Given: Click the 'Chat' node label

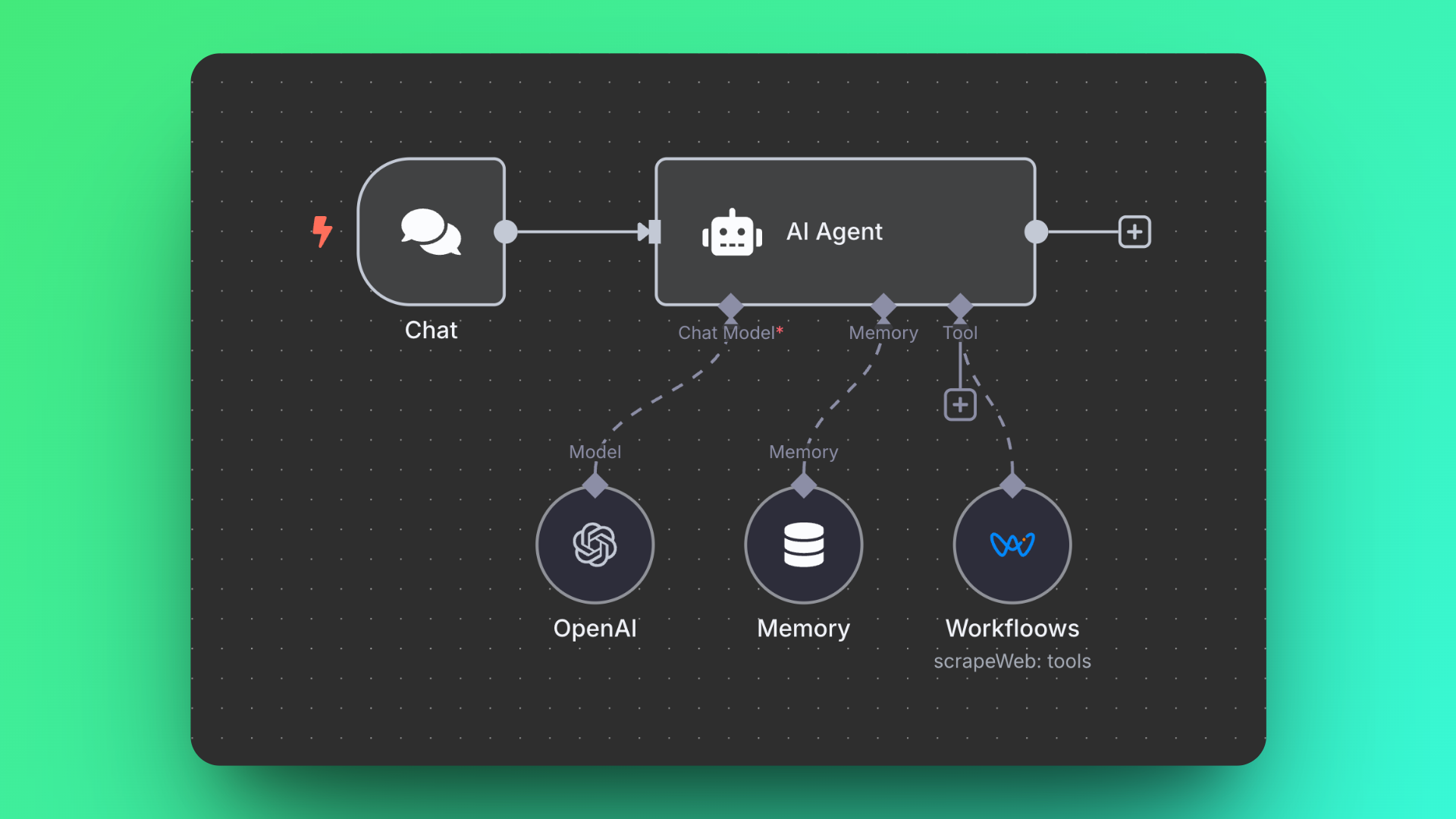Looking at the screenshot, I should coord(431,330).
